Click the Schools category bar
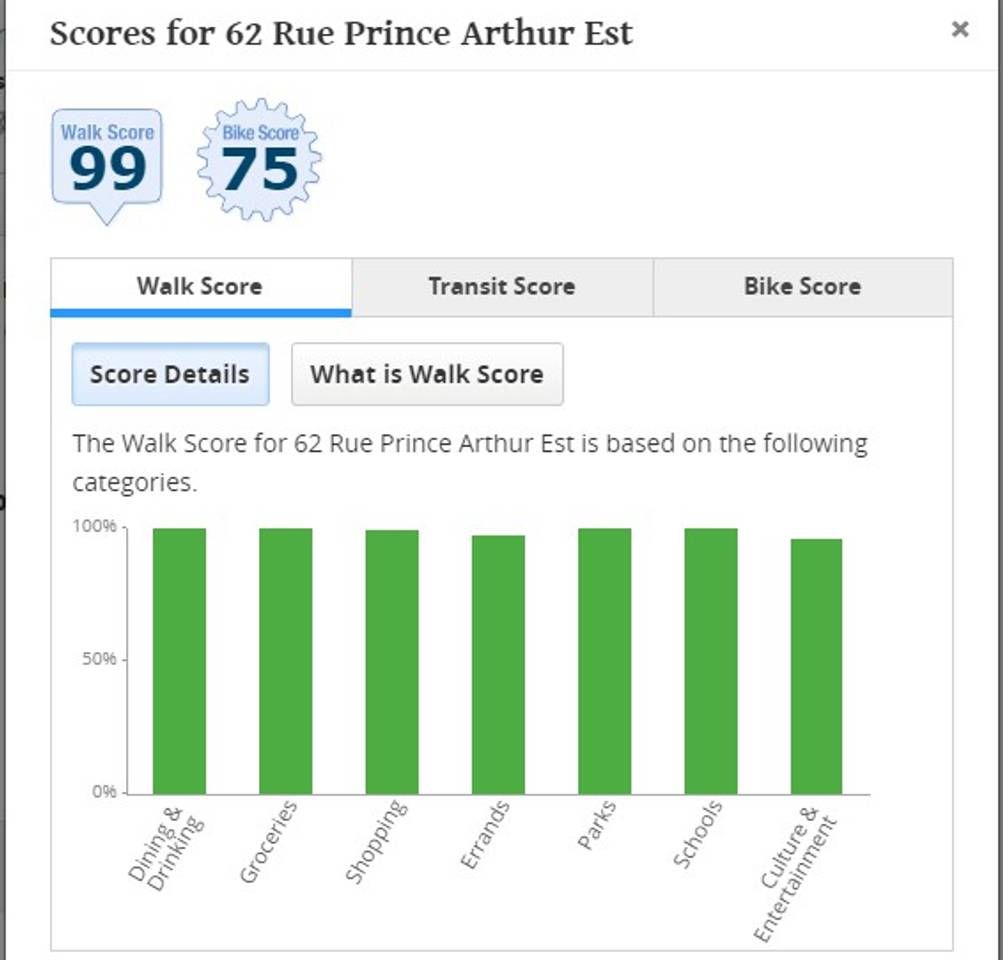Screen dimensions: 1003x960 click(x=711, y=661)
